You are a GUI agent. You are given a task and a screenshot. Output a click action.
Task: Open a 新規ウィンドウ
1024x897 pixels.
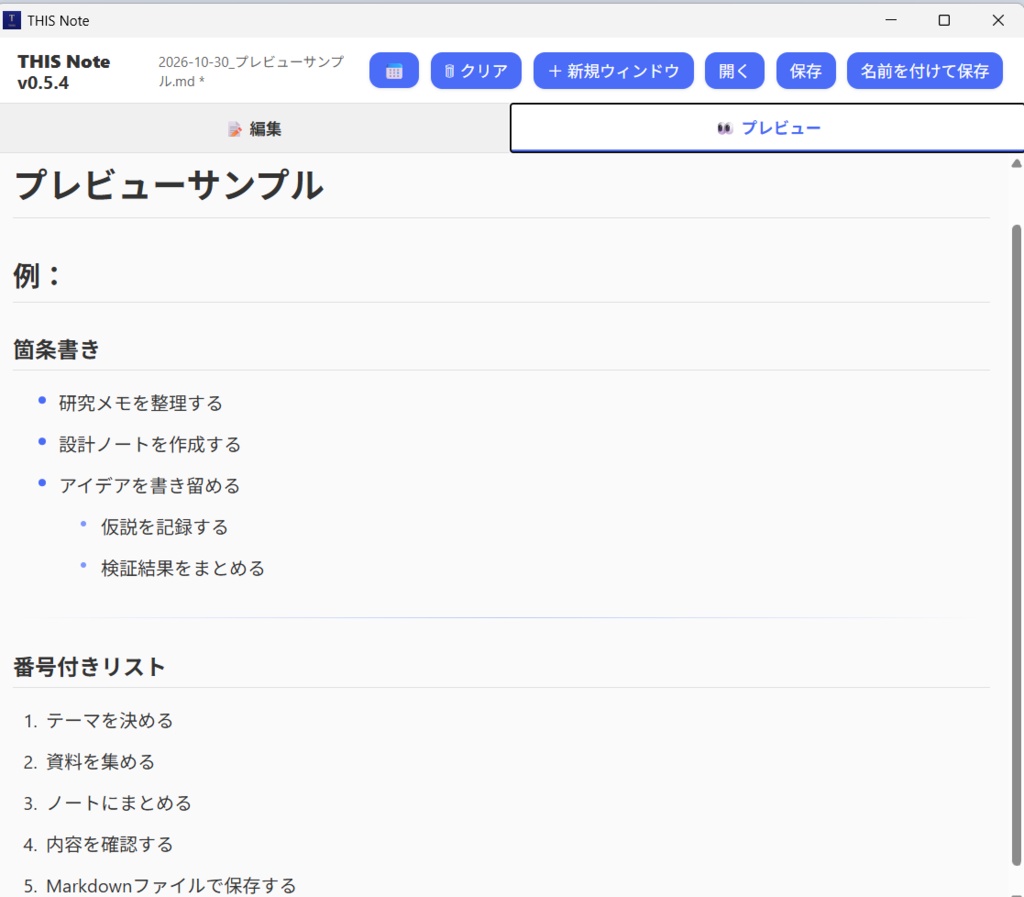613,71
